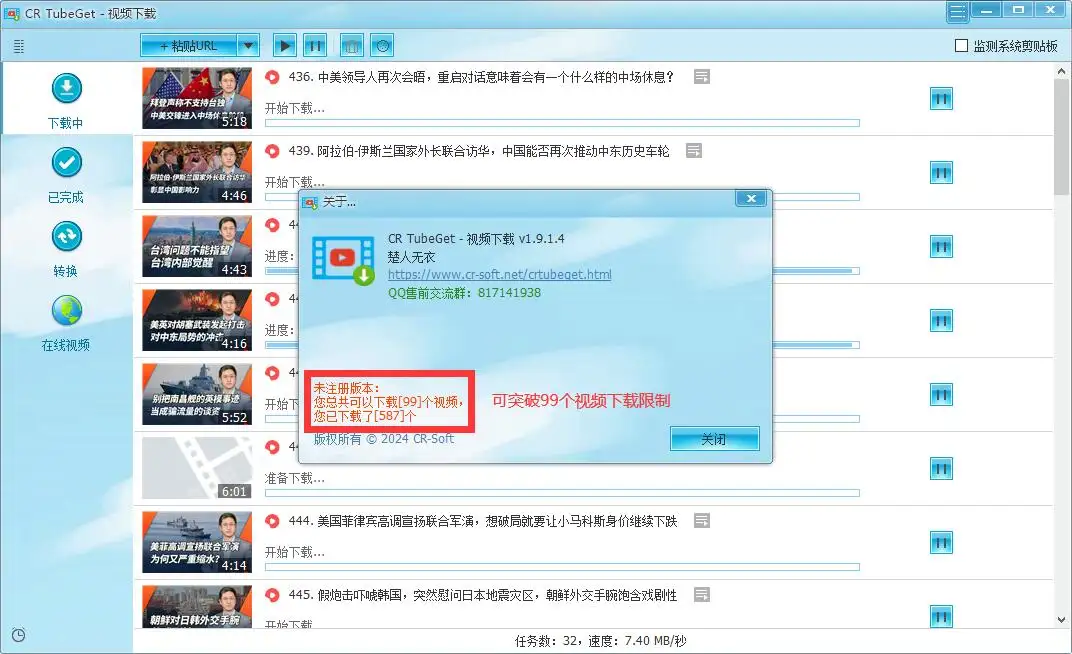Maximize the CR TubeGet window
Screen dimensions: 1072x654
(x=1018, y=10)
